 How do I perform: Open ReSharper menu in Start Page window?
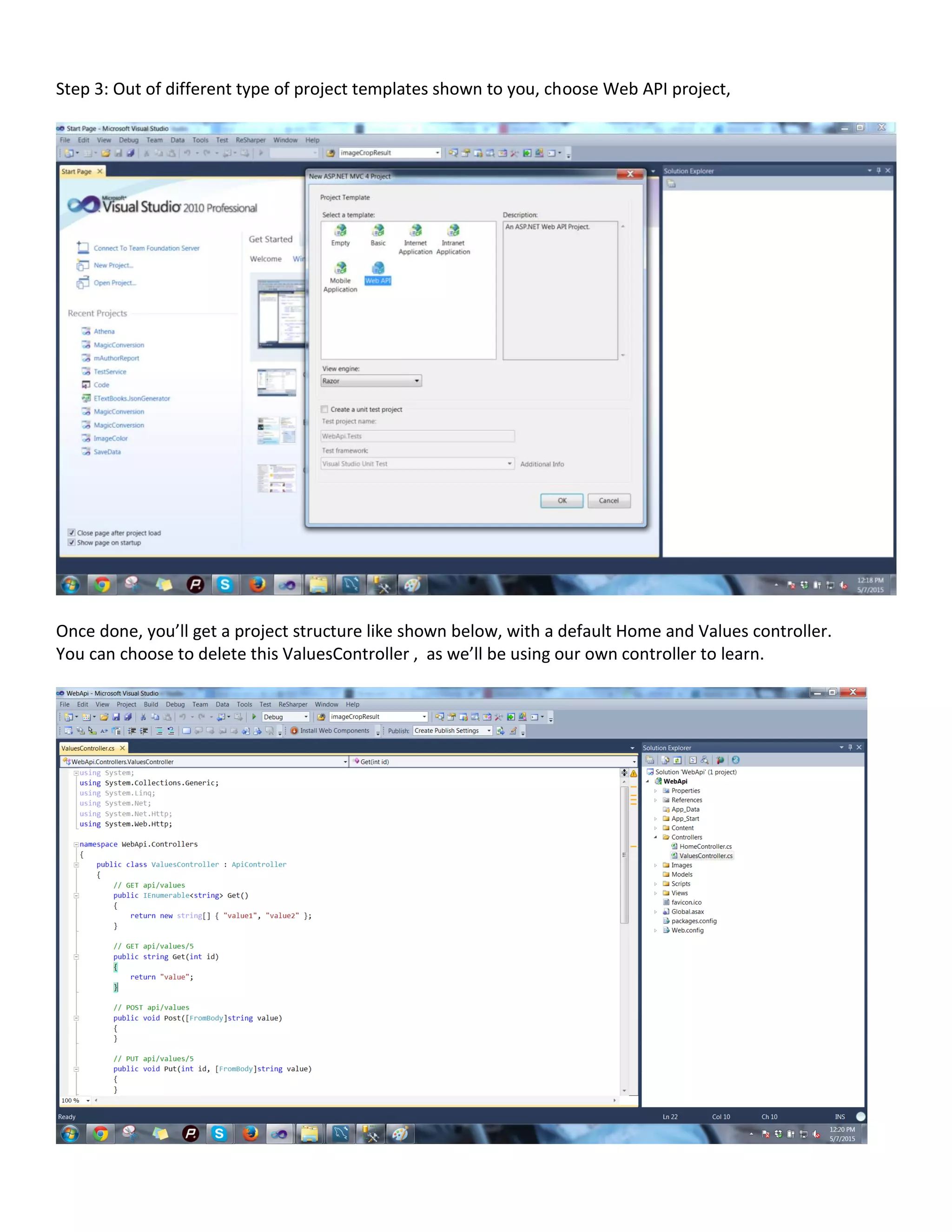(x=251, y=140)
